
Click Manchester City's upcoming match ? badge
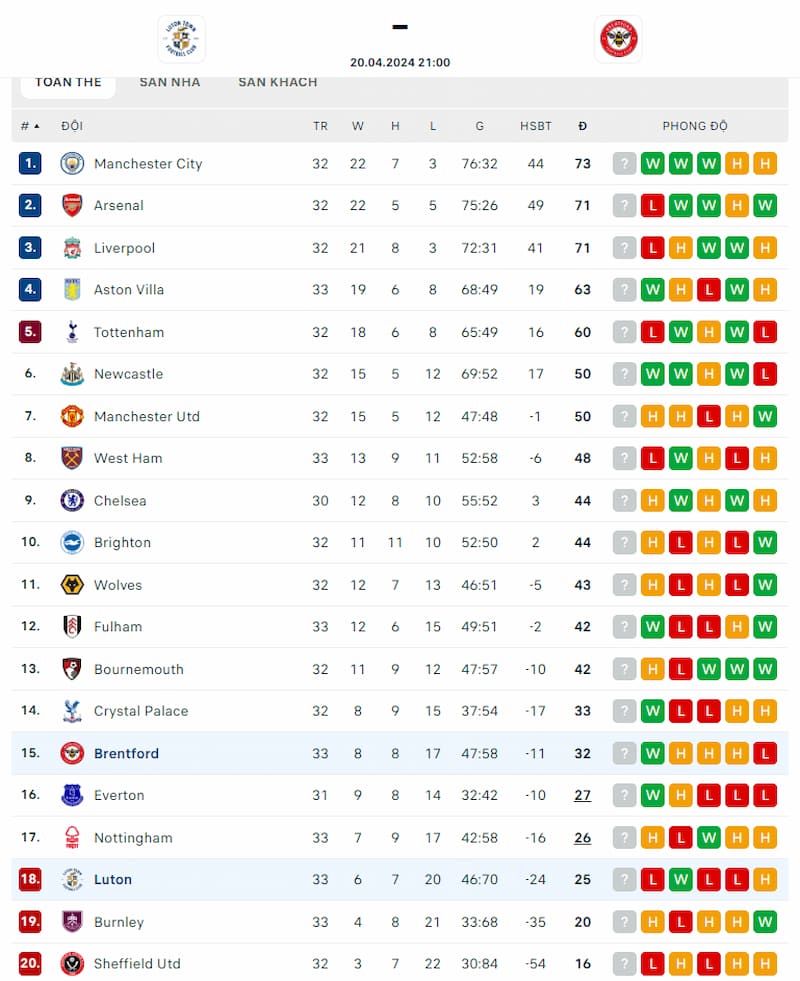[624, 163]
